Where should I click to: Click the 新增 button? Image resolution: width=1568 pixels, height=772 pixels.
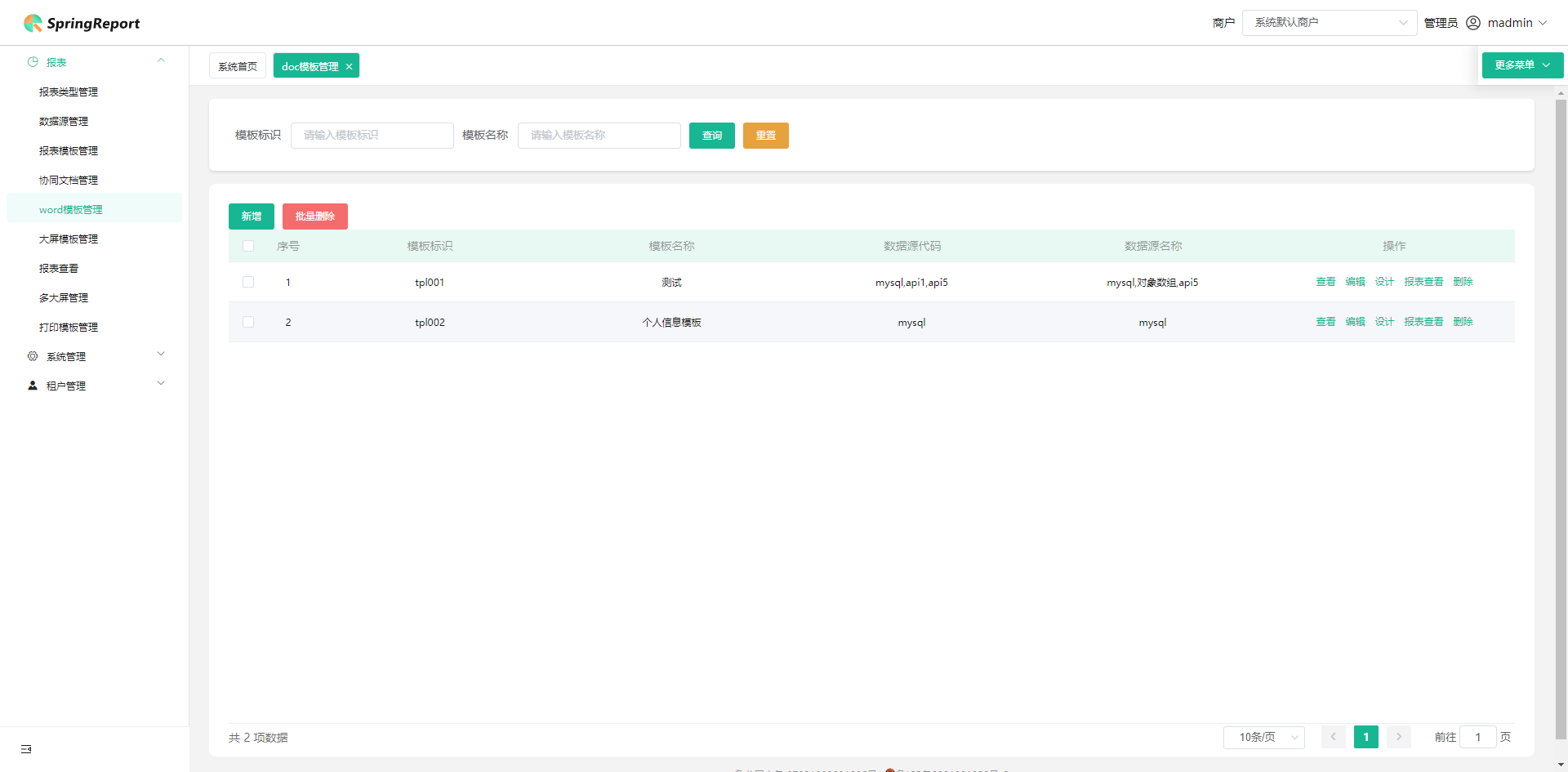tap(252, 216)
